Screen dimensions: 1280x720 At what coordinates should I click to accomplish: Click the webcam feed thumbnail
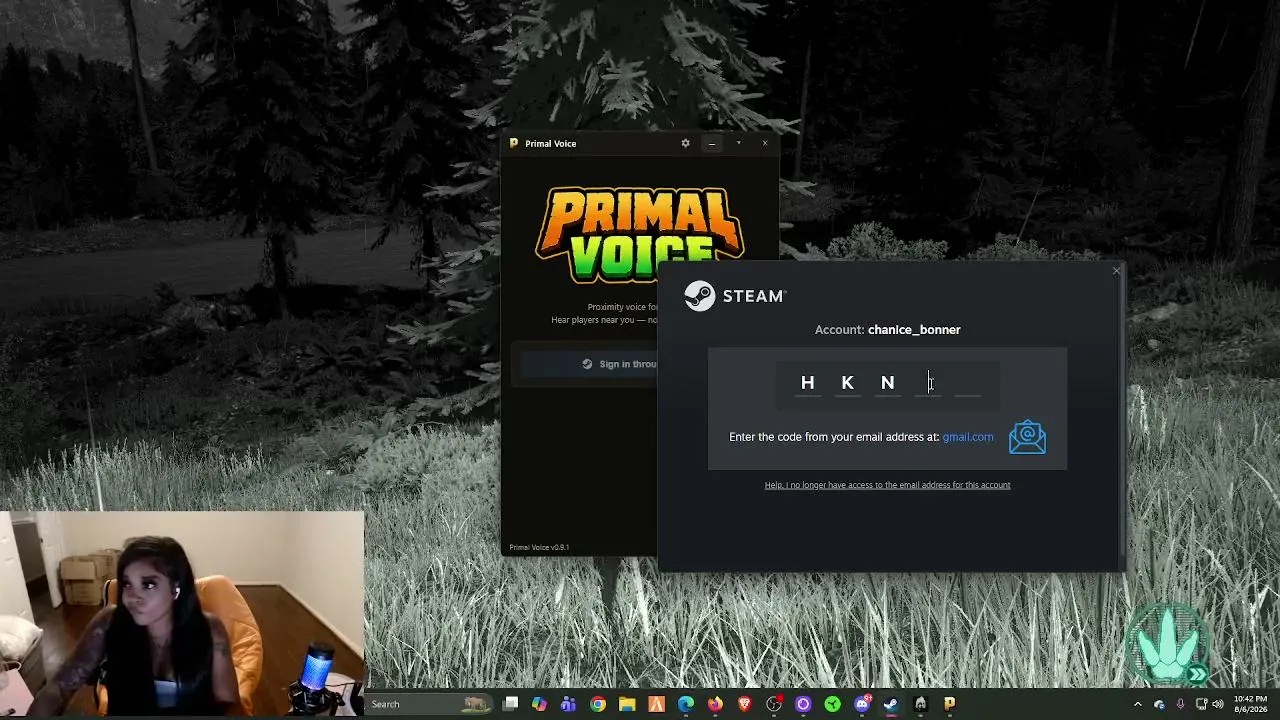tap(182, 615)
